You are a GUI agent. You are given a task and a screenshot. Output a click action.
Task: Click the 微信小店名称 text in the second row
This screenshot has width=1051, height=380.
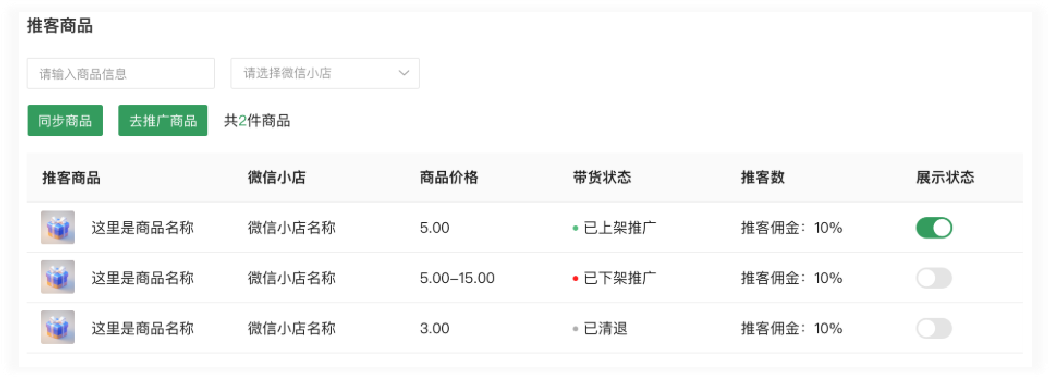(x=292, y=277)
